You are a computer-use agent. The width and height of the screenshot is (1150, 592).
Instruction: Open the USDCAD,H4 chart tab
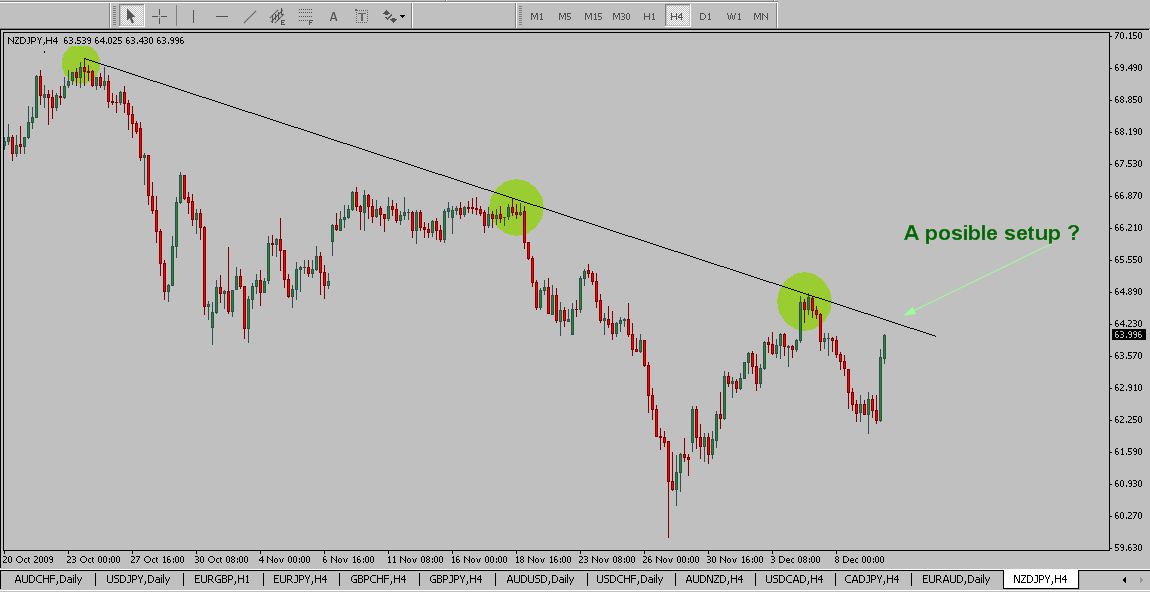click(x=794, y=579)
